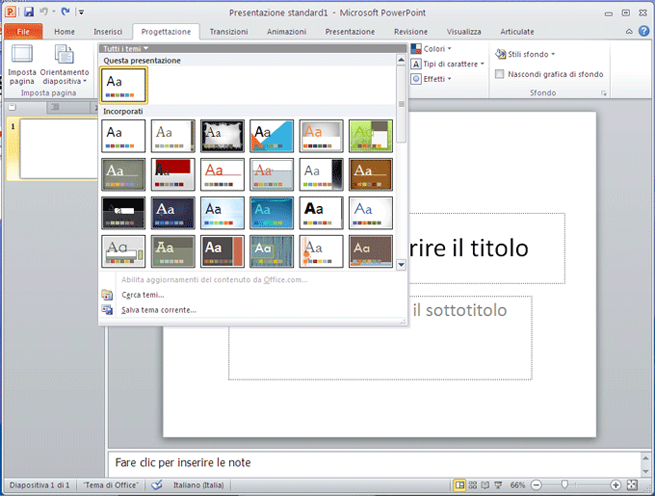The image size is (655, 496).
Task: Click the subtitle placeholder on the slide
Action: pos(380,338)
